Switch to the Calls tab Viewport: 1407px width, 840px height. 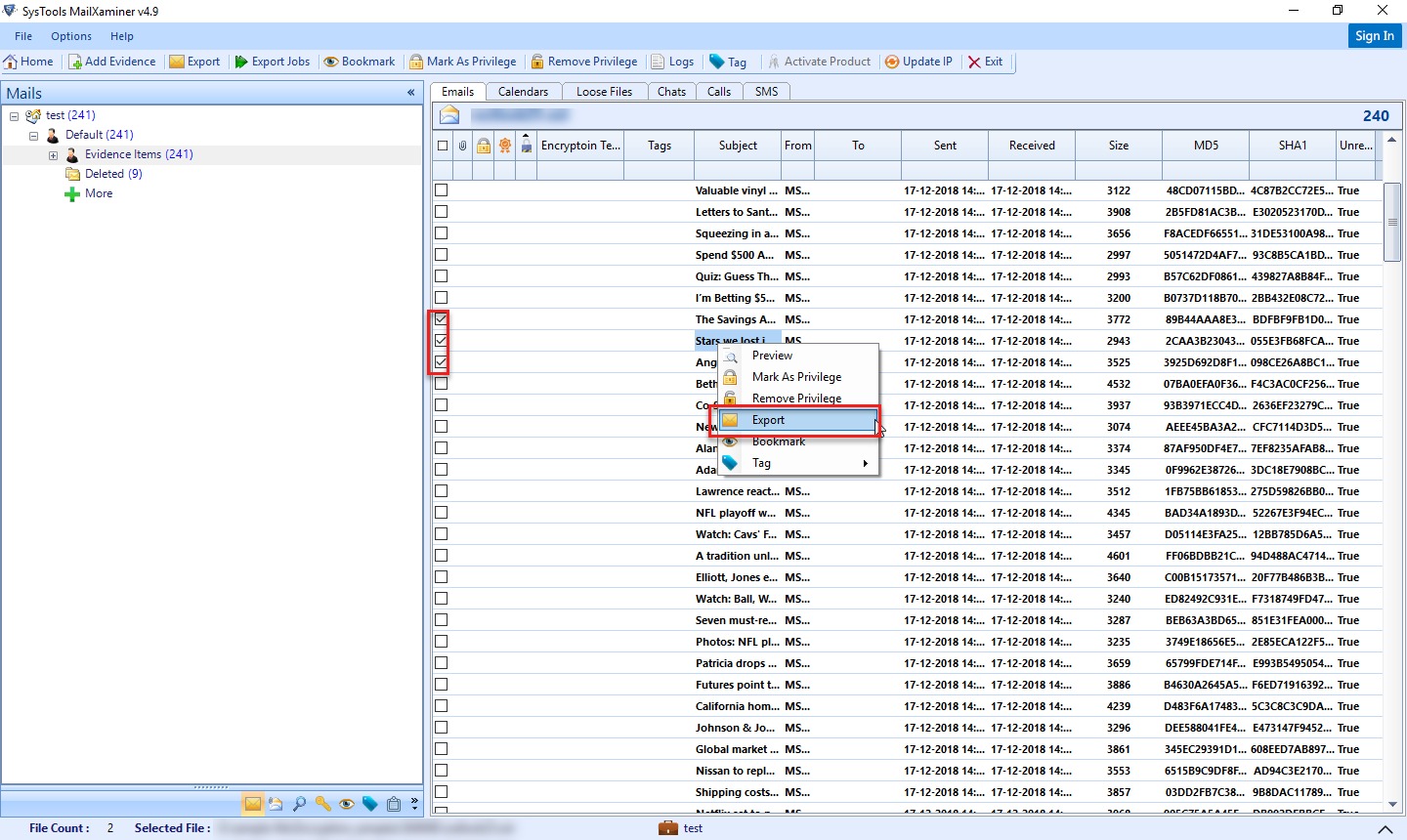719,92
